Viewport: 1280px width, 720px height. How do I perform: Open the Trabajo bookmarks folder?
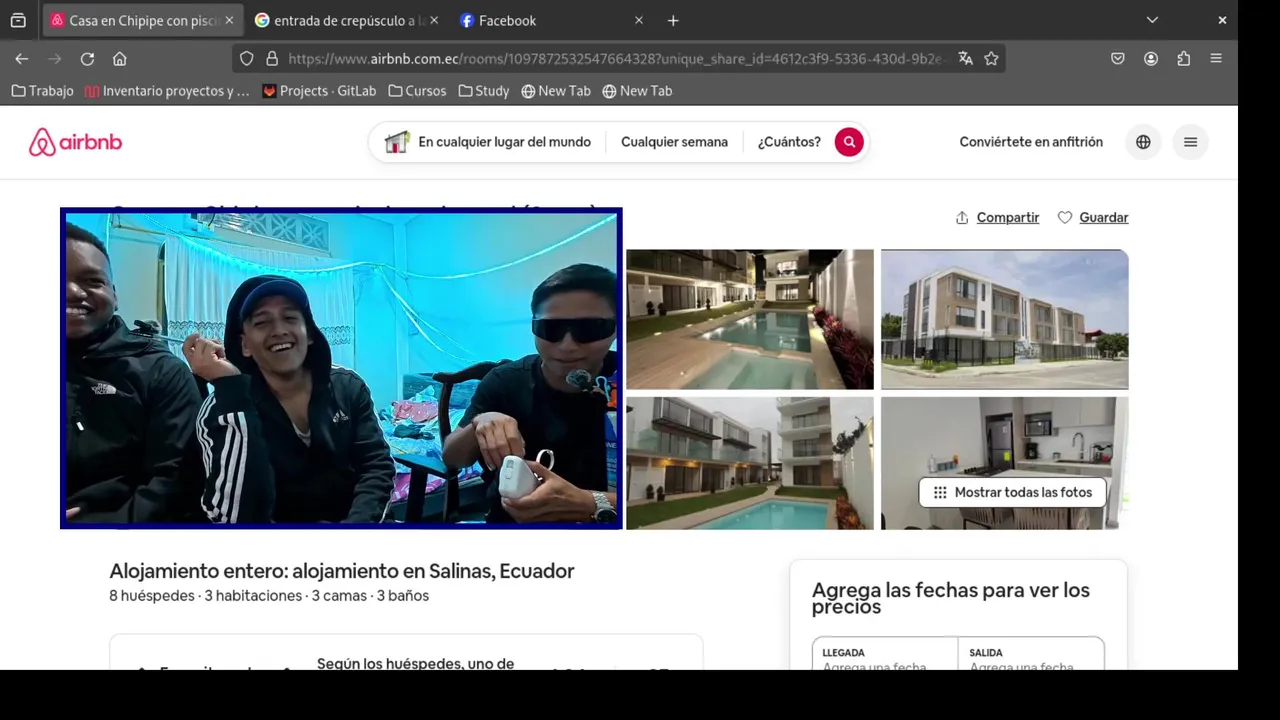(x=42, y=91)
